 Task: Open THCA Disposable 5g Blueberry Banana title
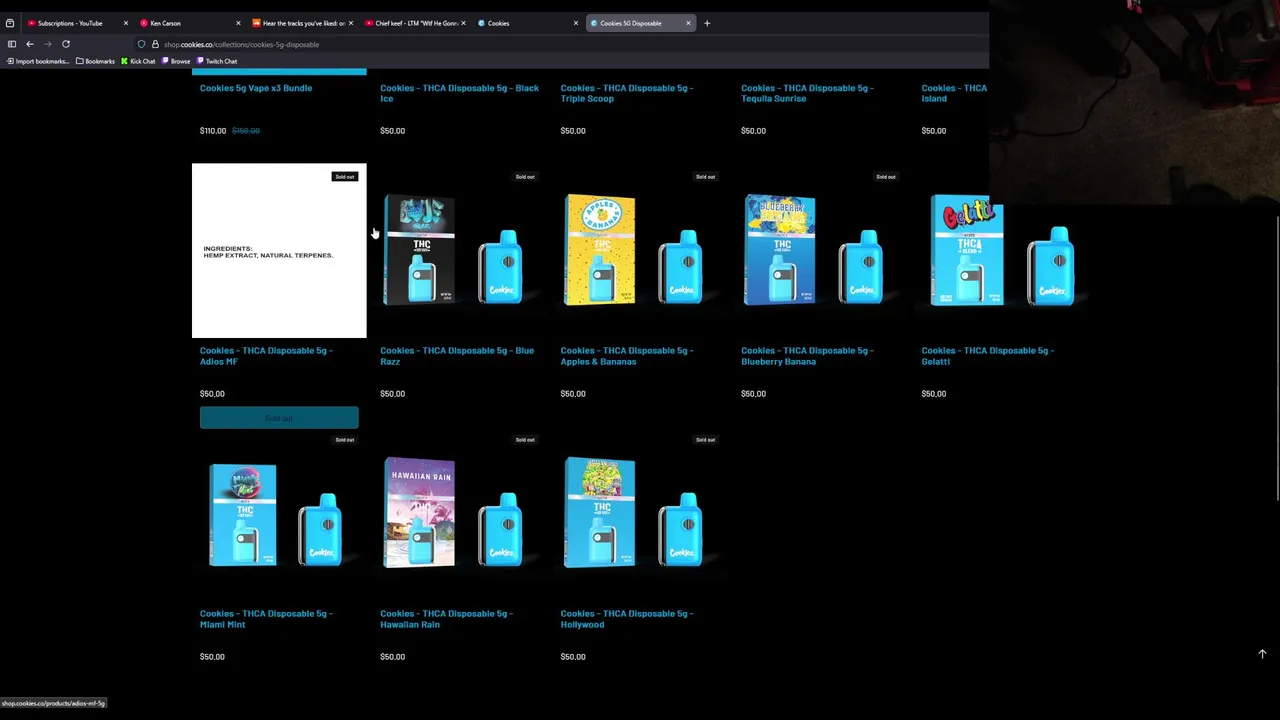pos(807,356)
